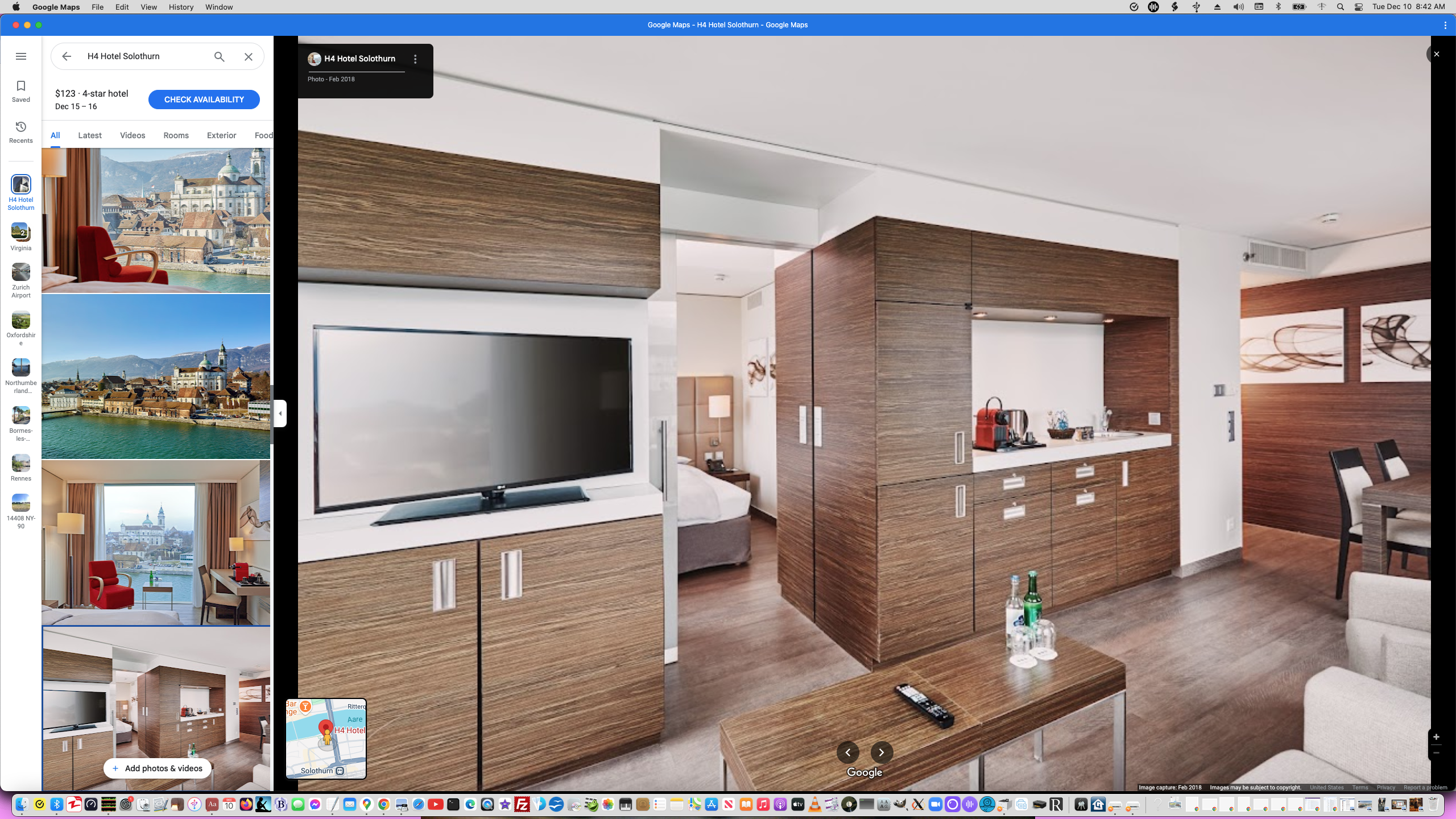Switch to the Rooms tab
The height and width of the screenshot is (819, 1456).
(x=175, y=135)
